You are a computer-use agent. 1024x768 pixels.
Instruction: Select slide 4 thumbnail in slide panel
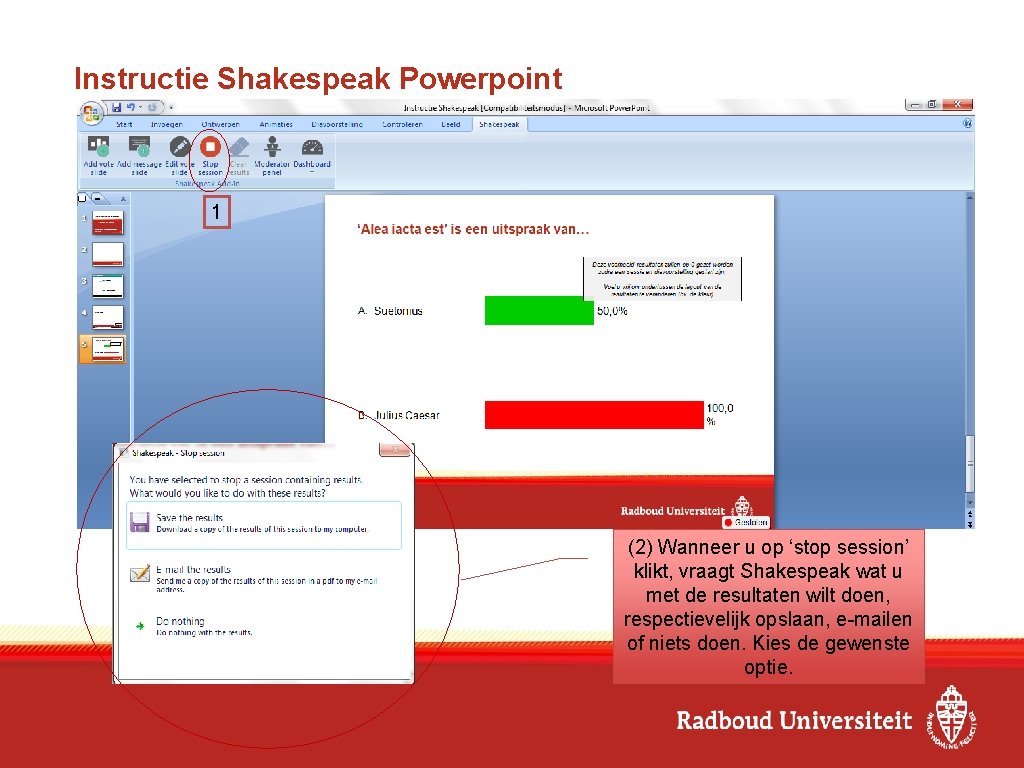pyautogui.click(x=108, y=317)
